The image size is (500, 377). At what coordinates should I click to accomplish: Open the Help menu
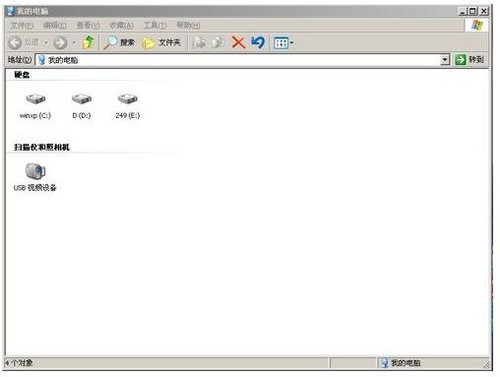[188, 25]
